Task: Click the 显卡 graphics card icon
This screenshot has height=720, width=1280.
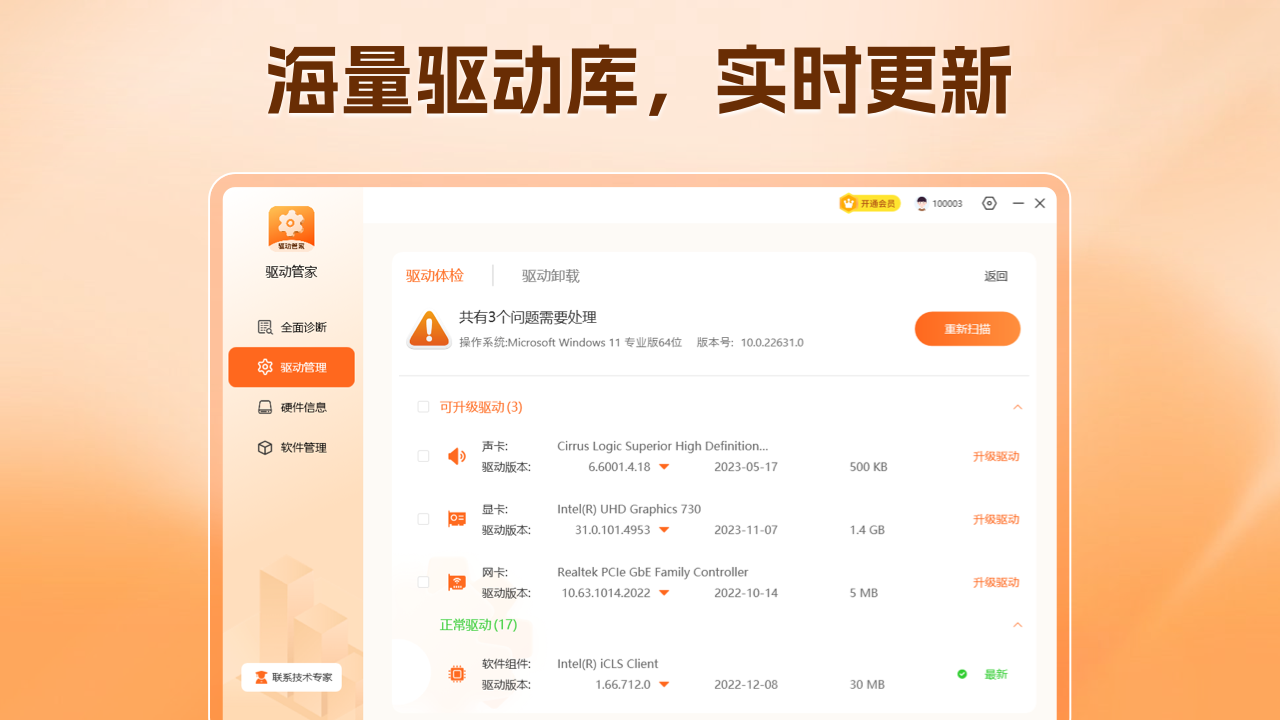Action: point(456,518)
